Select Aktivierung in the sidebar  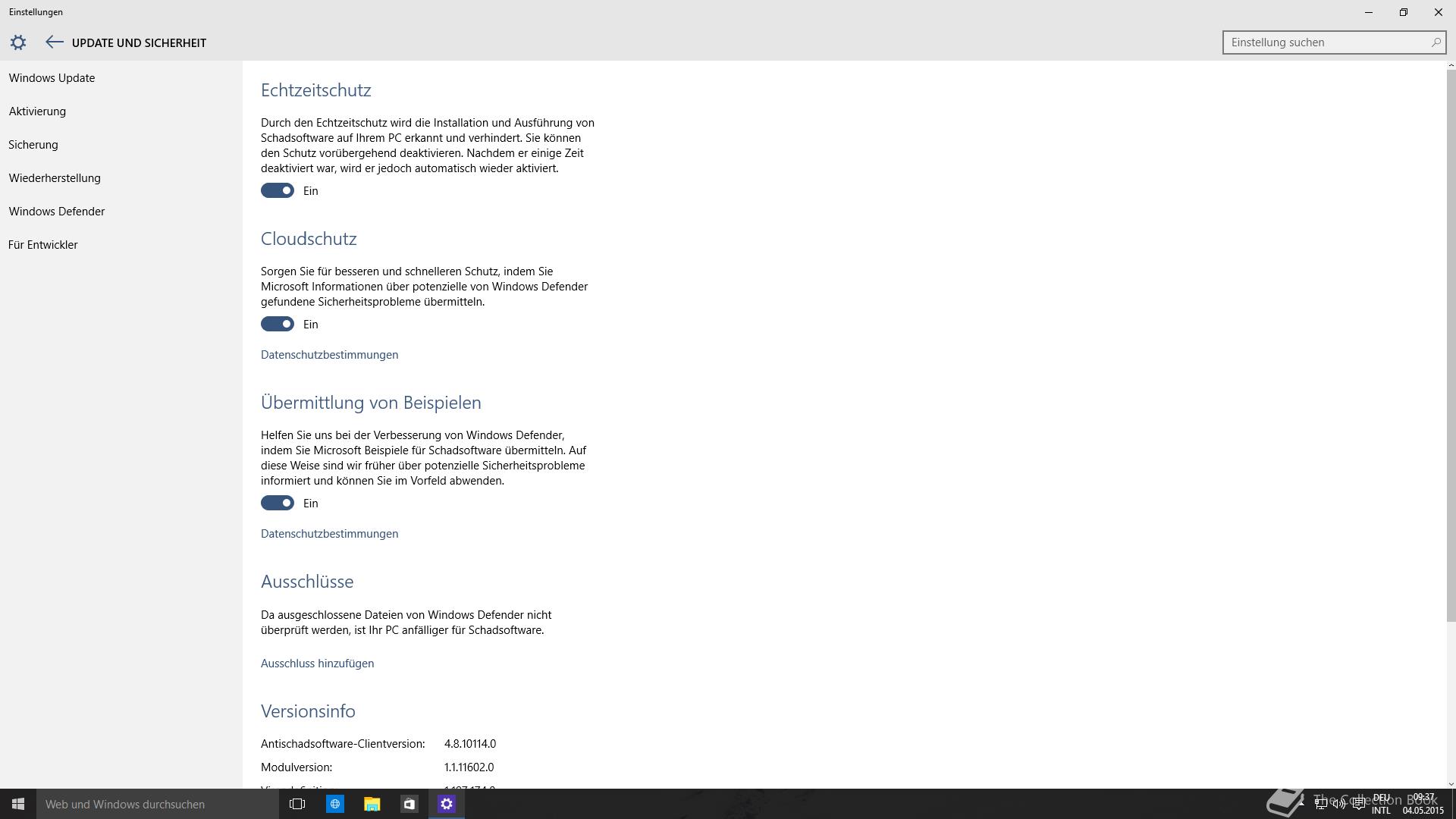click(37, 111)
